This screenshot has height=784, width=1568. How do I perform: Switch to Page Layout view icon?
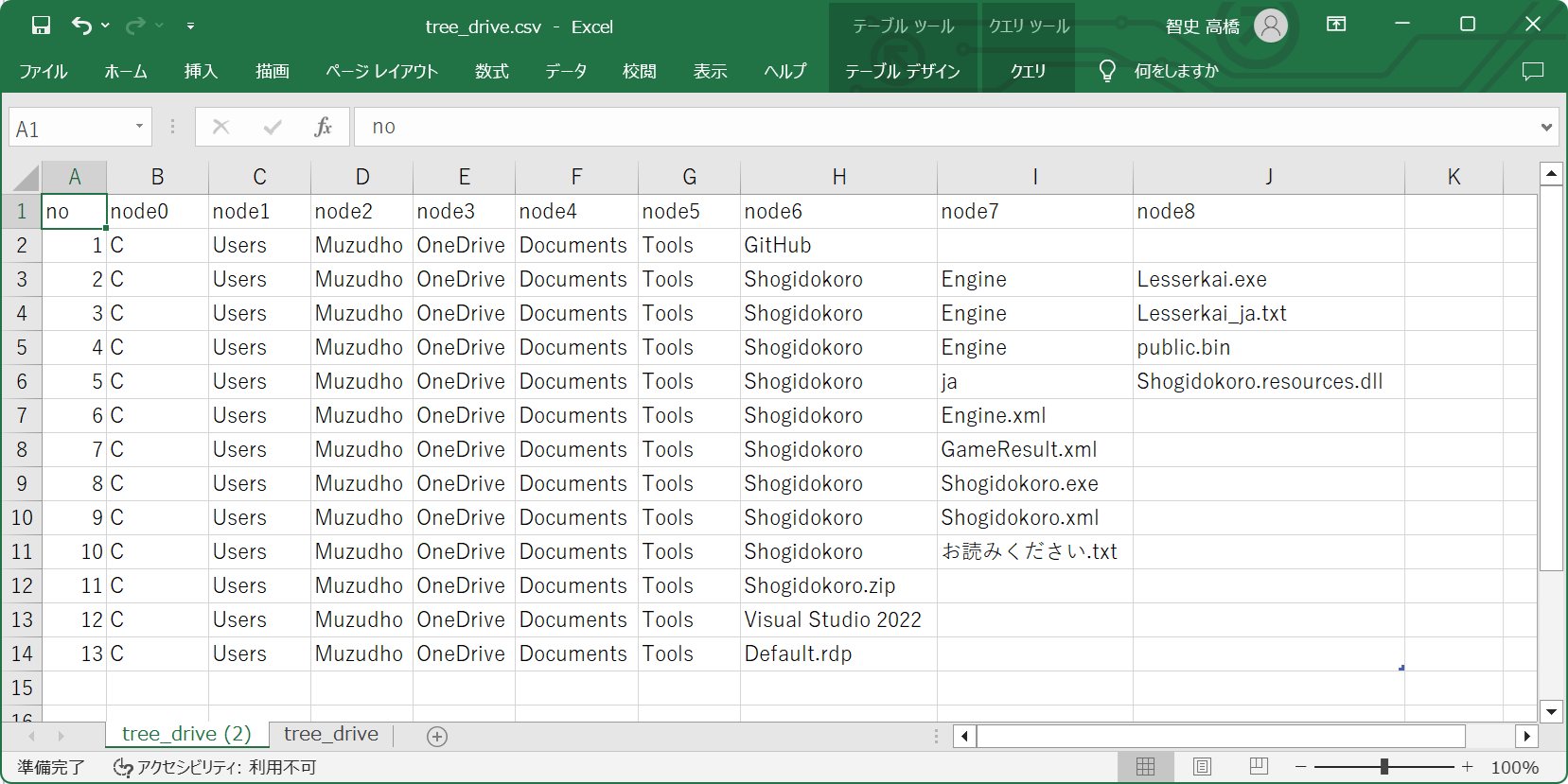pyautogui.click(x=1202, y=767)
